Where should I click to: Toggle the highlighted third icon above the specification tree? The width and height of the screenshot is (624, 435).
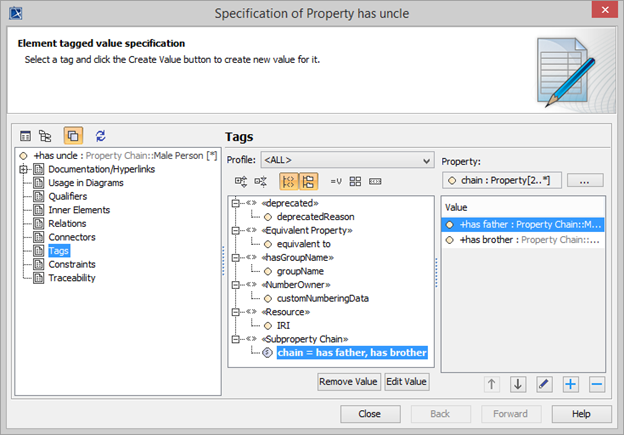[73, 136]
